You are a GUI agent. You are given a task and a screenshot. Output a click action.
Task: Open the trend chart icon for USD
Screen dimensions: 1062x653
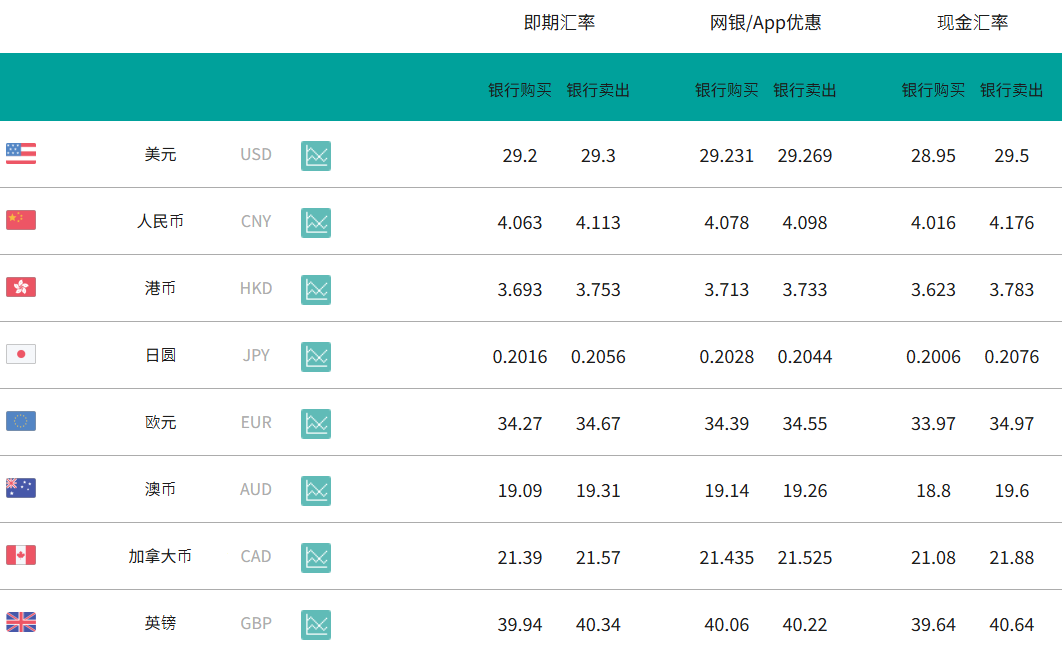[x=316, y=156]
